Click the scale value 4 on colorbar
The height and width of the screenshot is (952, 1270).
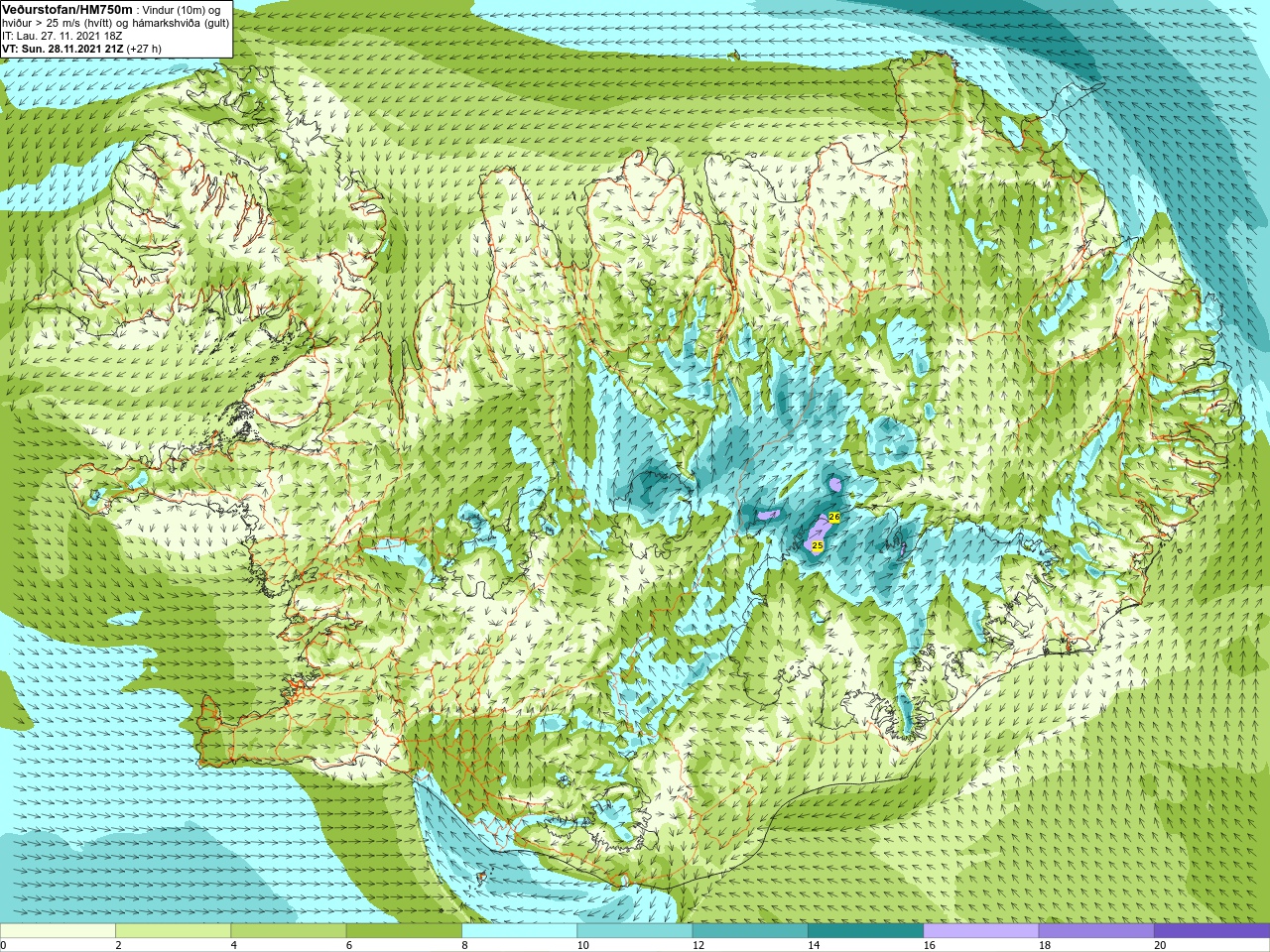pos(233,945)
